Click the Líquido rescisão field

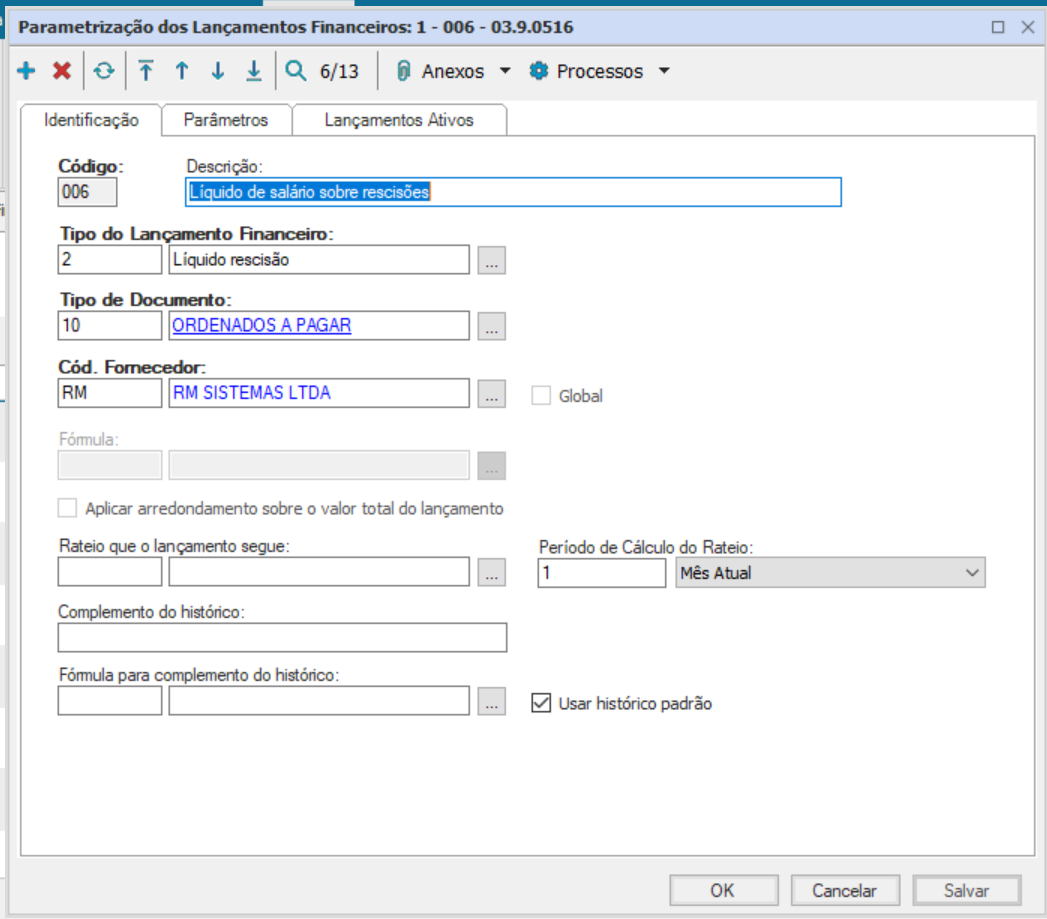(x=319, y=260)
